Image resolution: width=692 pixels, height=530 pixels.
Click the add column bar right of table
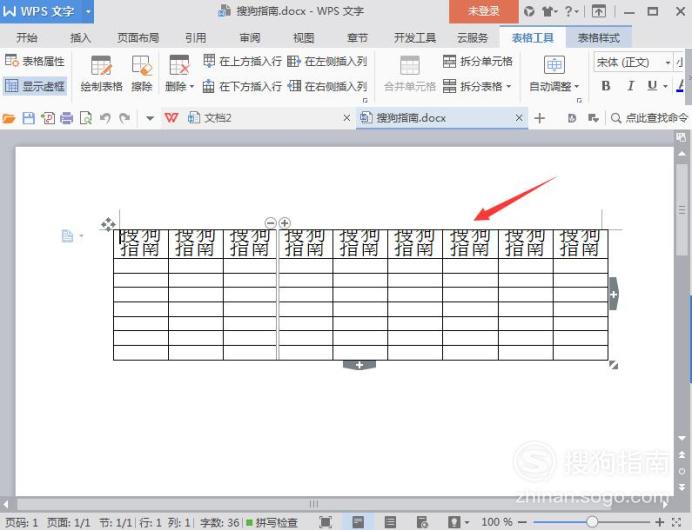tap(613, 294)
